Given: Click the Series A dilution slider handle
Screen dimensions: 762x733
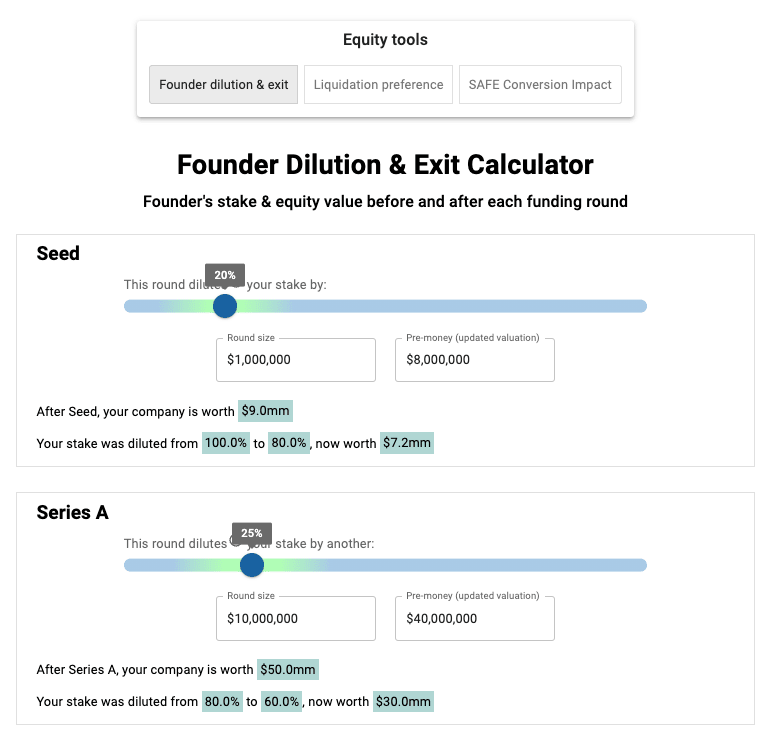Looking at the screenshot, I should (x=252, y=565).
